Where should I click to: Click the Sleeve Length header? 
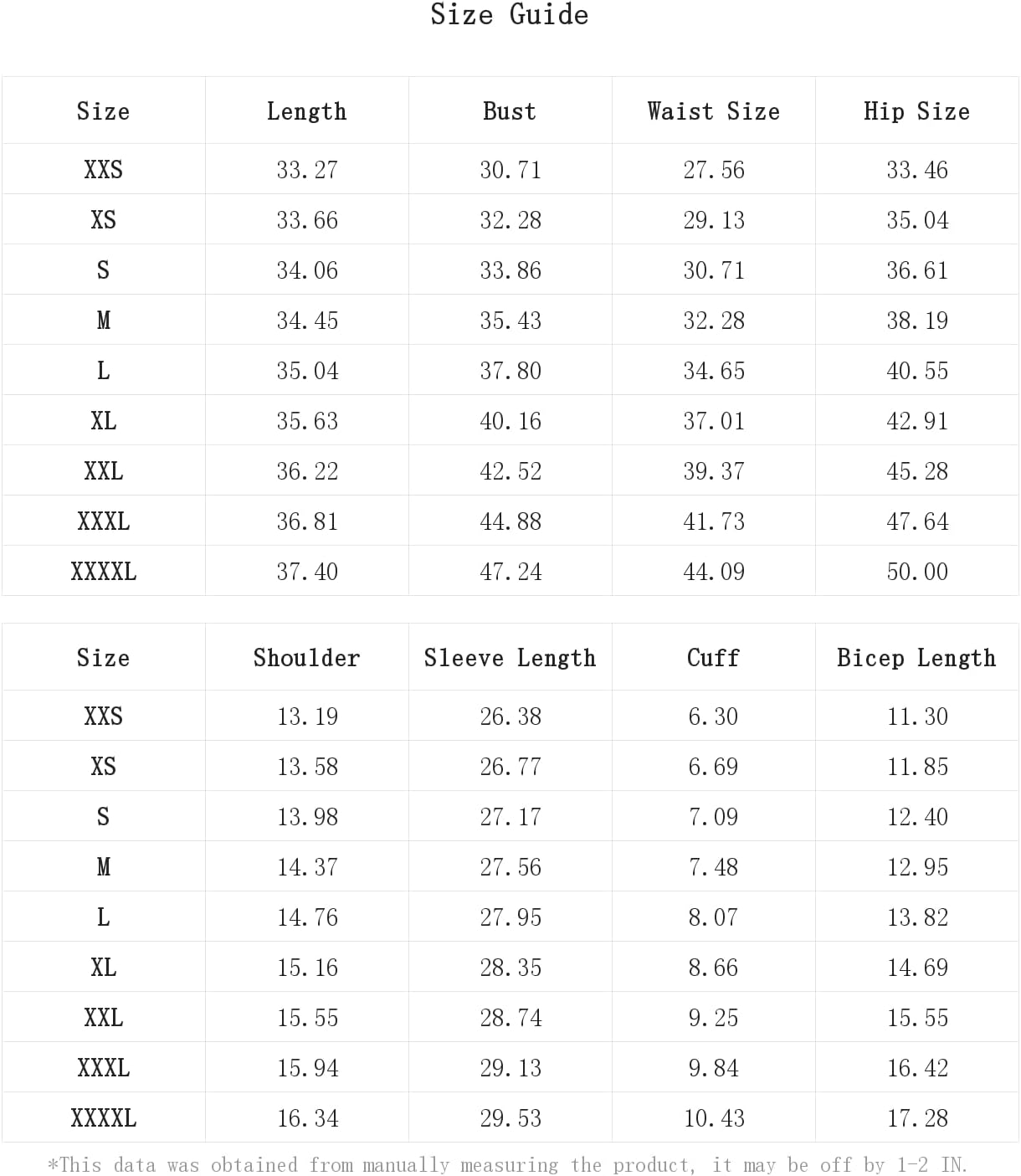tap(510, 658)
